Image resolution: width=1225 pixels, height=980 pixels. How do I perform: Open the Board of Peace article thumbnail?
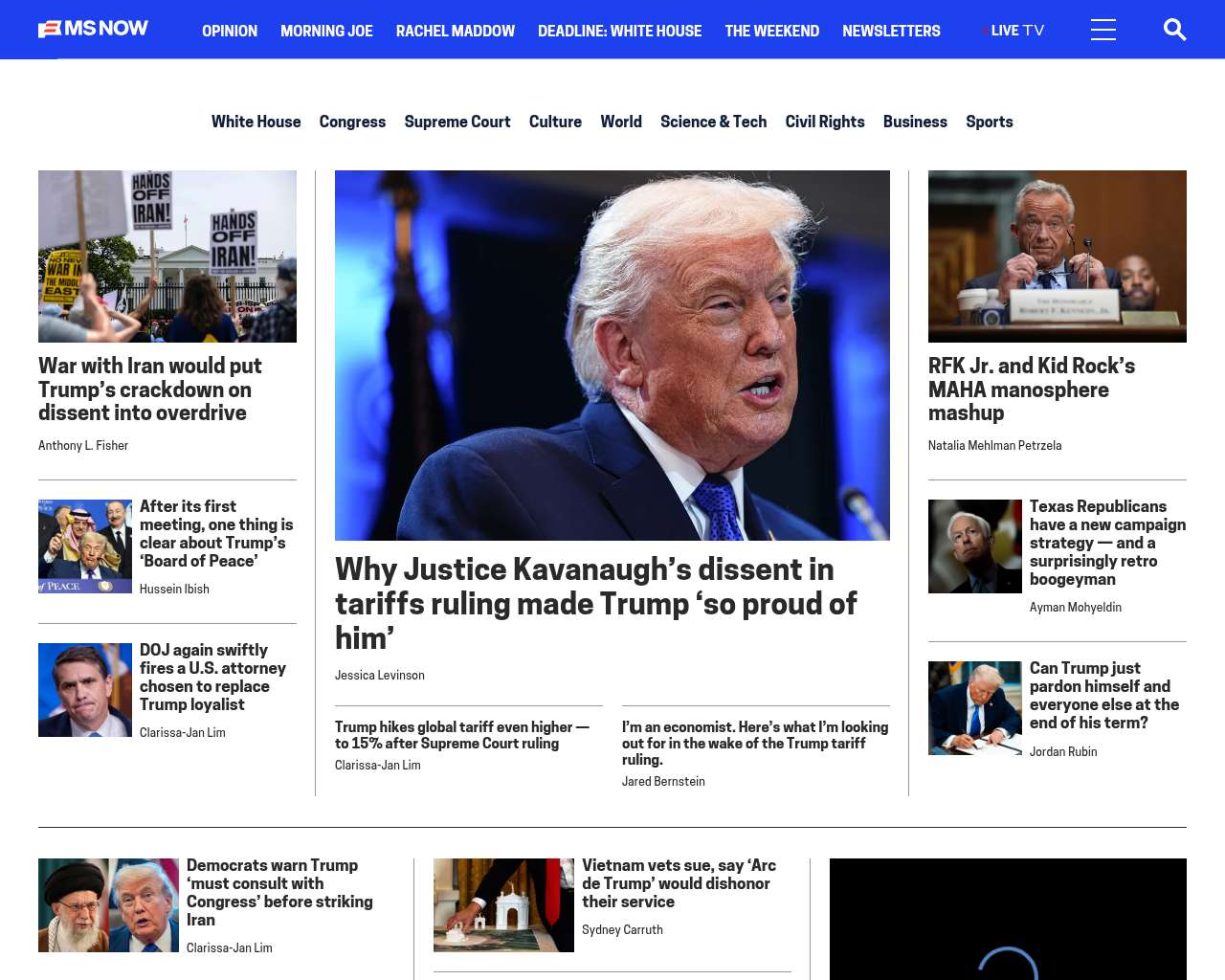click(x=85, y=546)
